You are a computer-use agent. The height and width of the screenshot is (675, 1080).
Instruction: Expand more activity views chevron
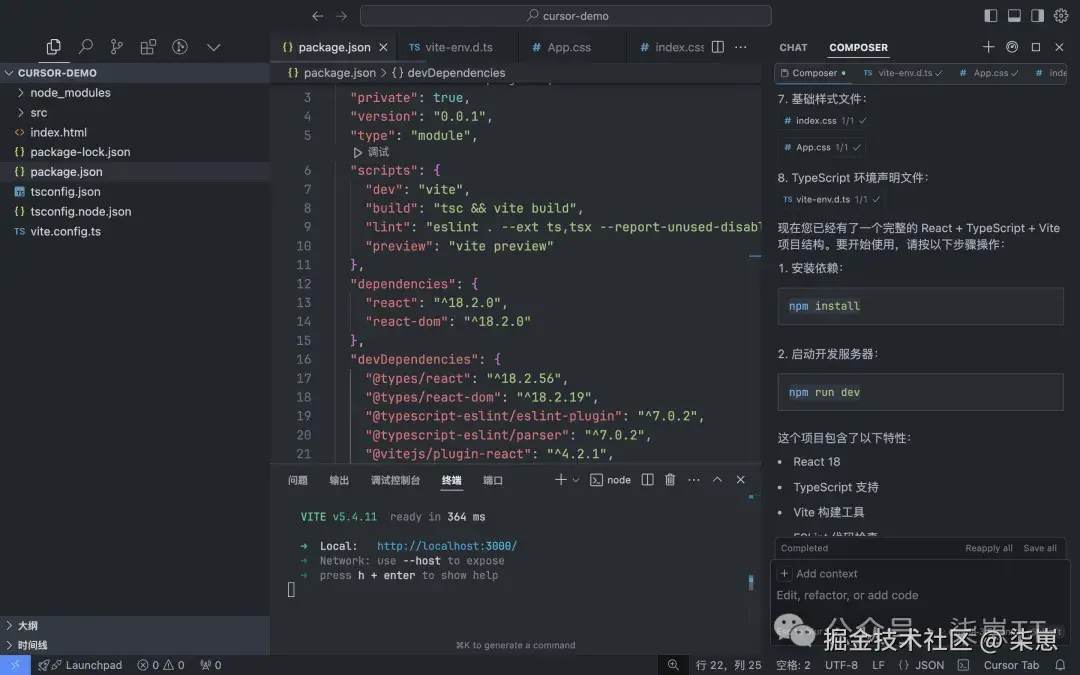click(x=214, y=48)
